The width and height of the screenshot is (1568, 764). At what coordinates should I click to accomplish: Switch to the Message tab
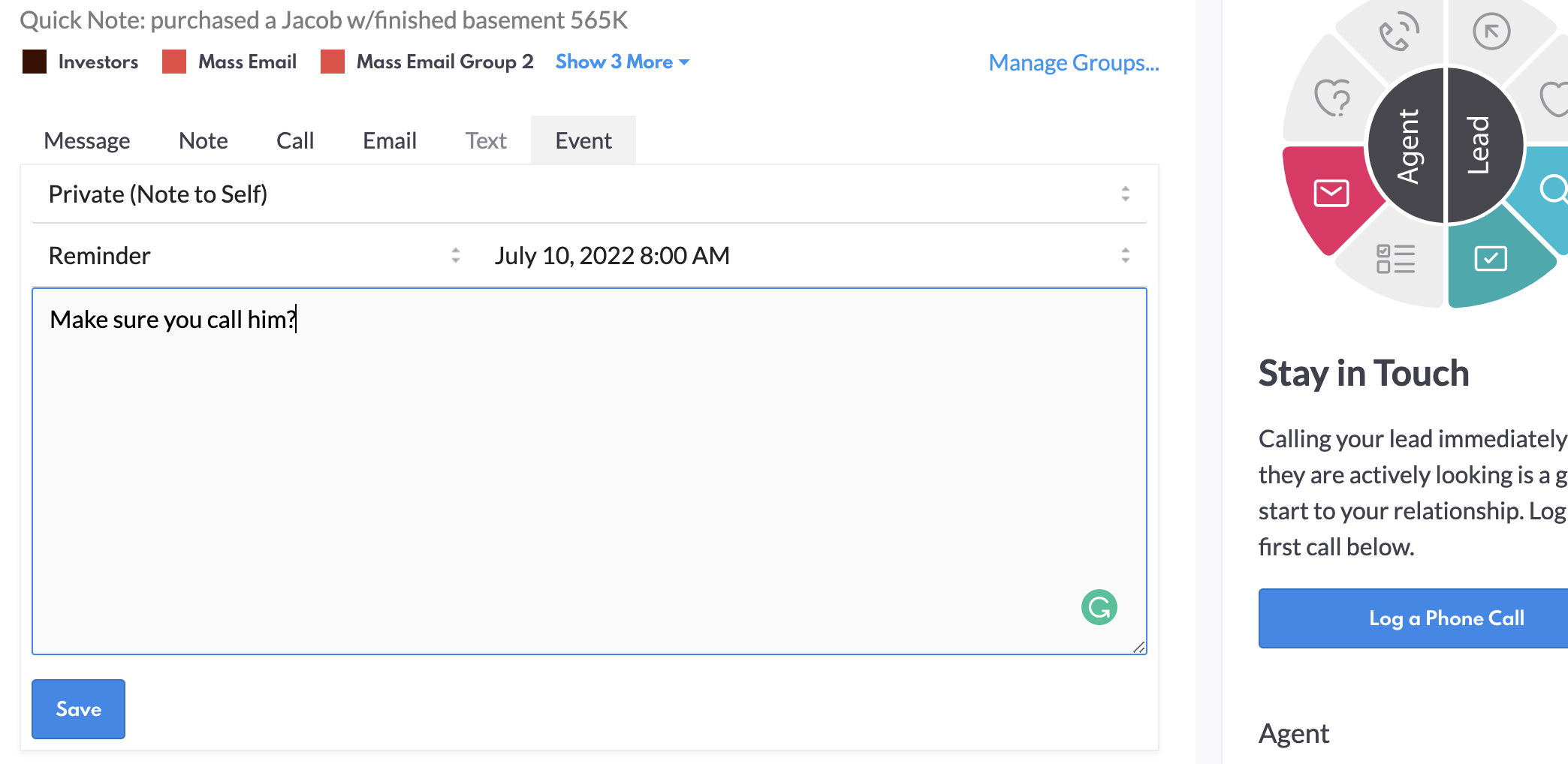pyautogui.click(x=87, y=140)
